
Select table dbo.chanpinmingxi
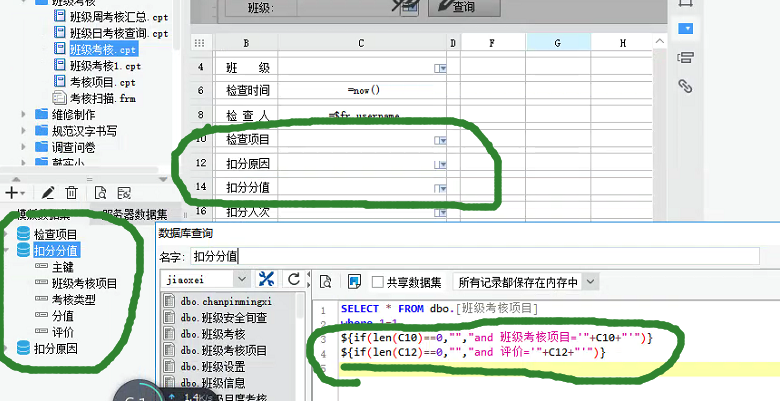pos(226,301)
